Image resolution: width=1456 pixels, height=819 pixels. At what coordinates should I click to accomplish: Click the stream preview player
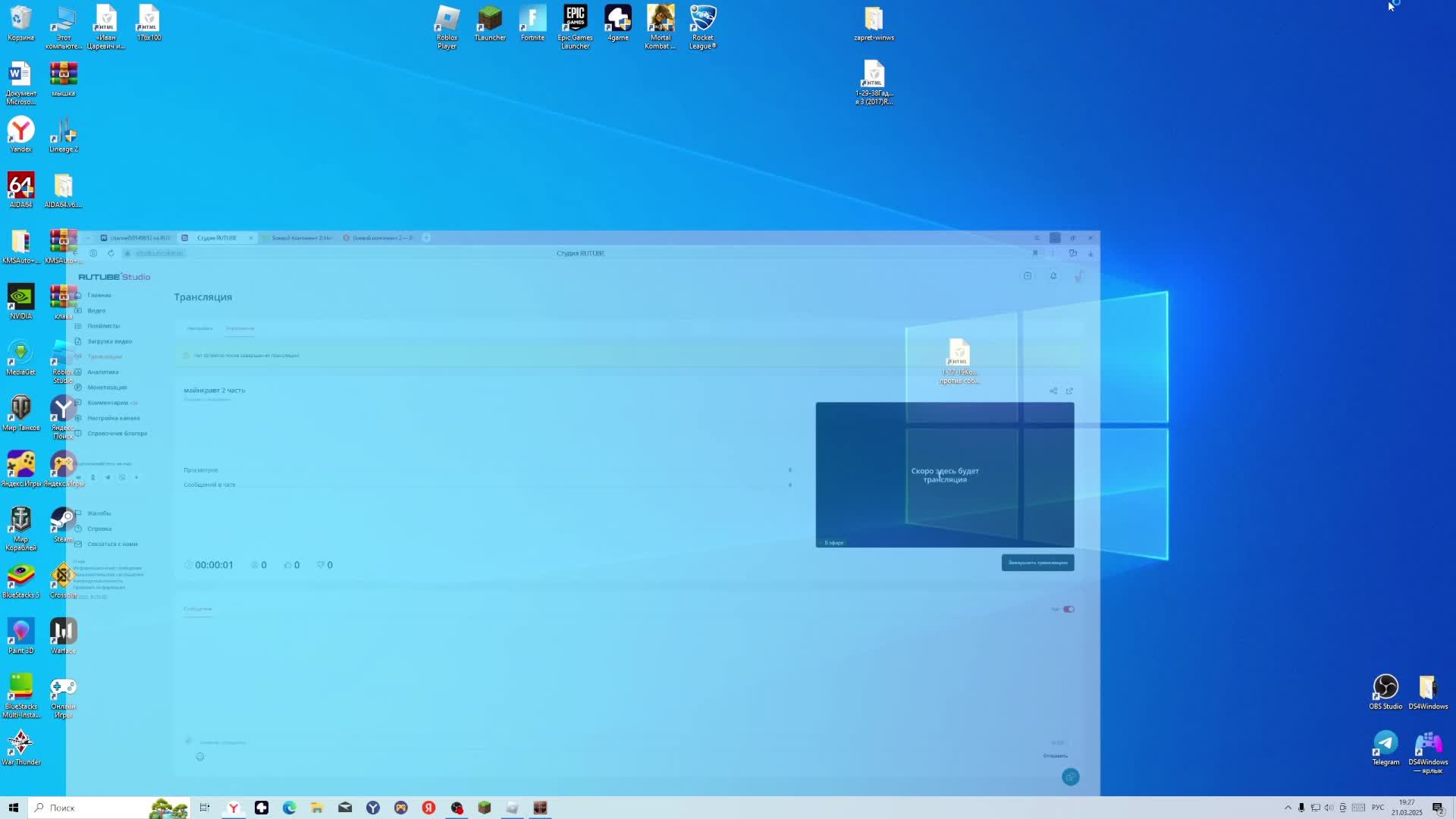click(944, 475)
